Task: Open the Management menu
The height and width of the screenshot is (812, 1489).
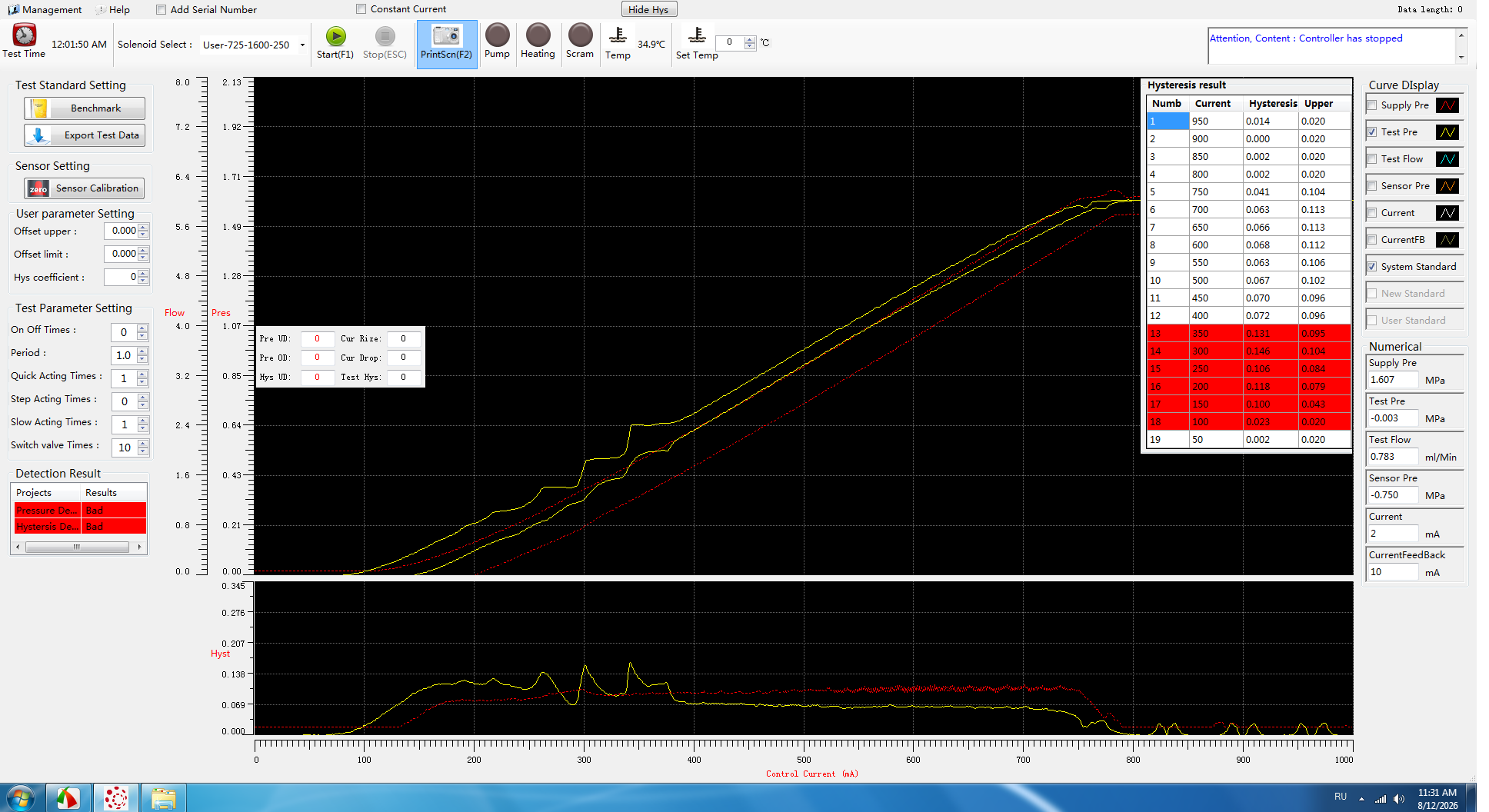Action: 45,10
